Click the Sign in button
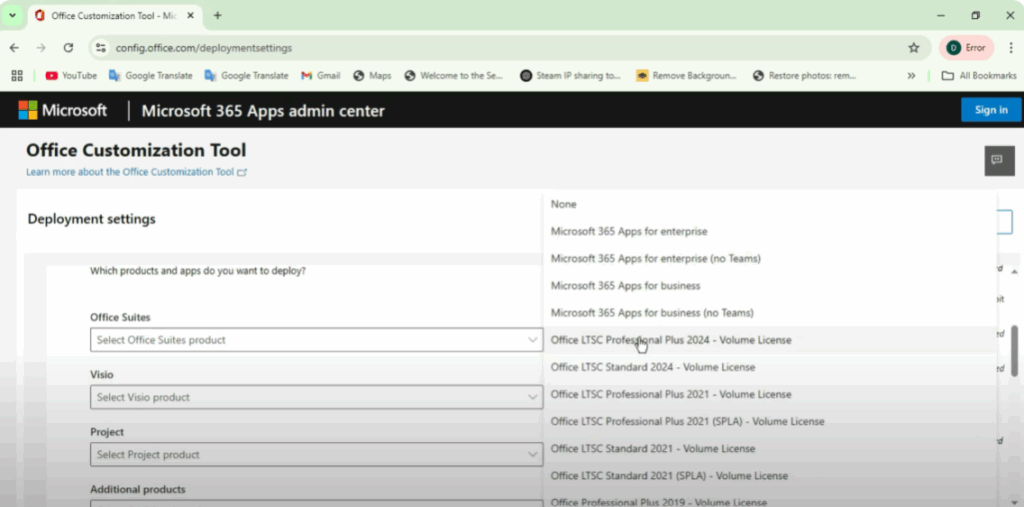 point(991,110)
